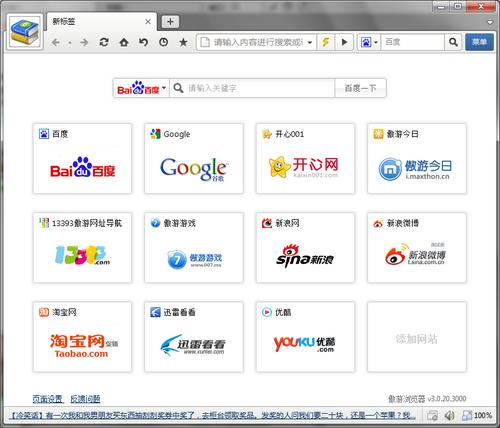Open the 页面设置 link

tap(47, 399)
